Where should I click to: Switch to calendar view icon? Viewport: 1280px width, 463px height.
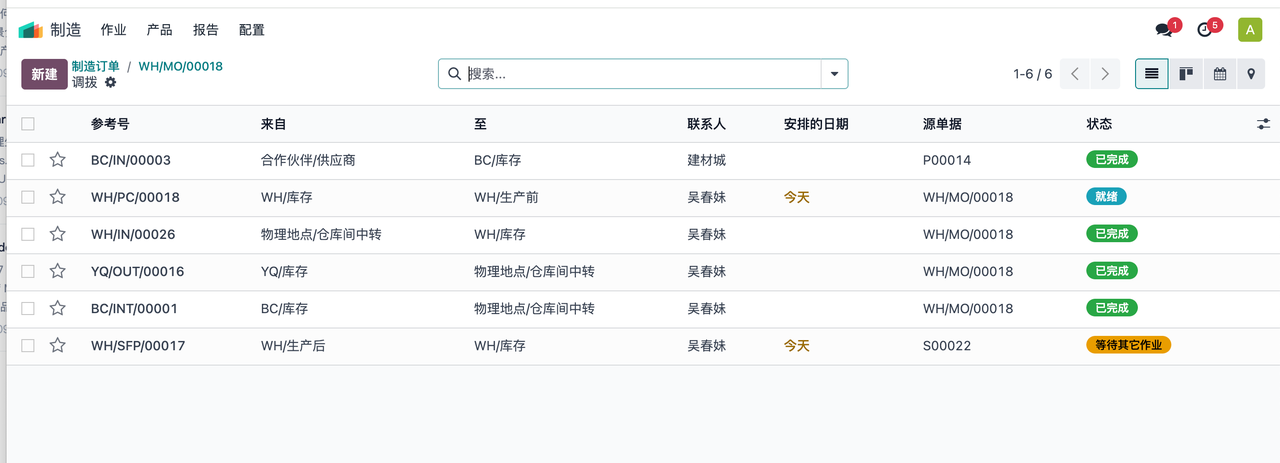[1219, 74]
